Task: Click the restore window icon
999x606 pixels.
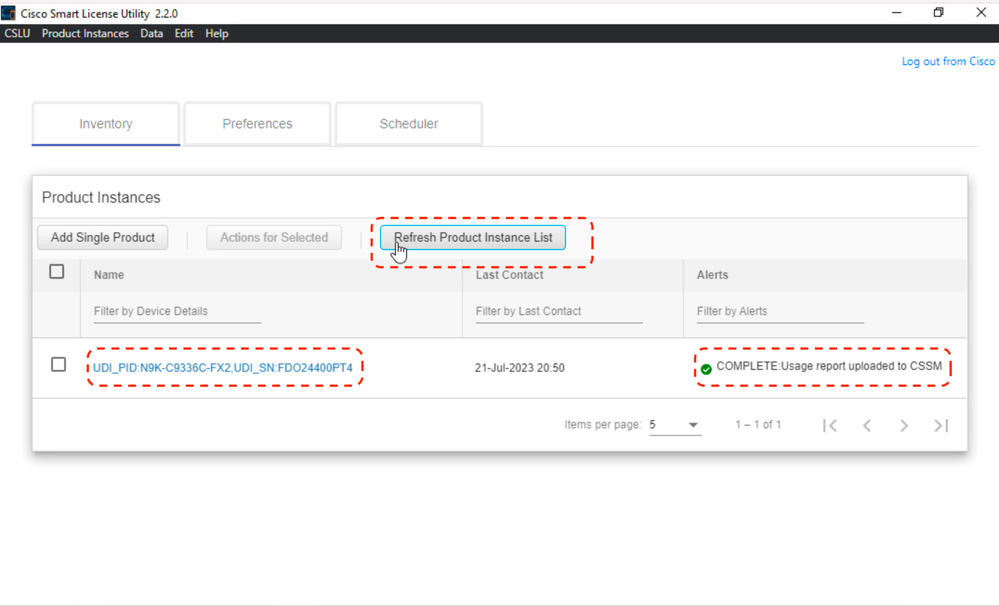Action: pyautogui.click(x=937, y=11)
